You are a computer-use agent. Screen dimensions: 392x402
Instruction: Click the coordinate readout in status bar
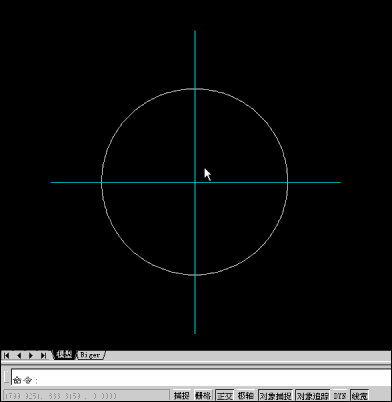click(86, 396)
